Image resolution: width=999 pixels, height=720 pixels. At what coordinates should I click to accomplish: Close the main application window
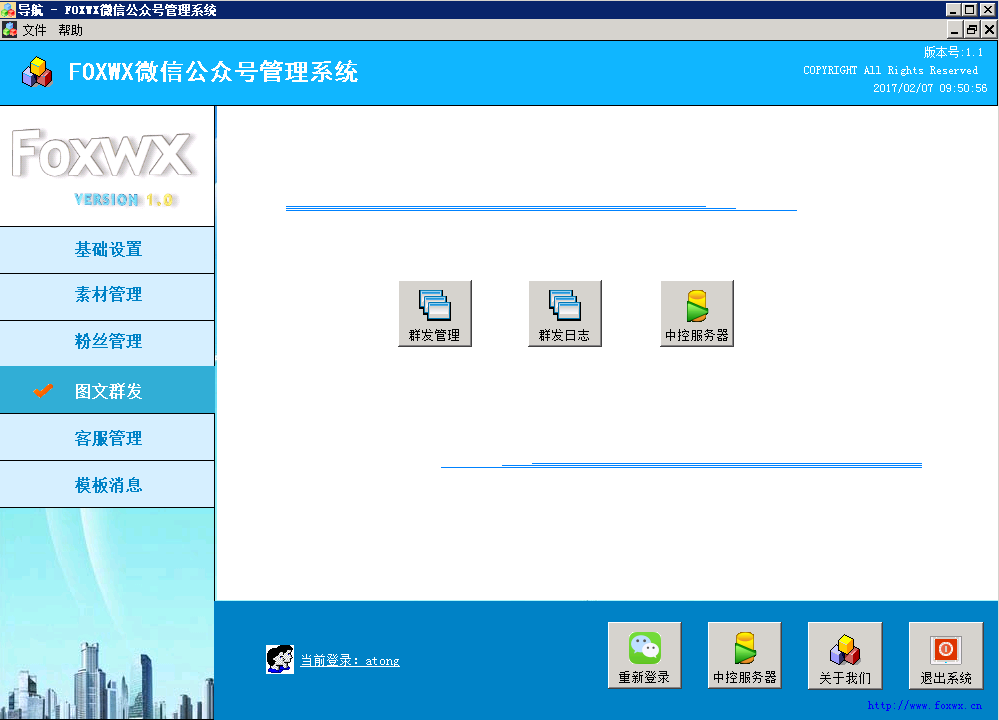coord(988,10)
